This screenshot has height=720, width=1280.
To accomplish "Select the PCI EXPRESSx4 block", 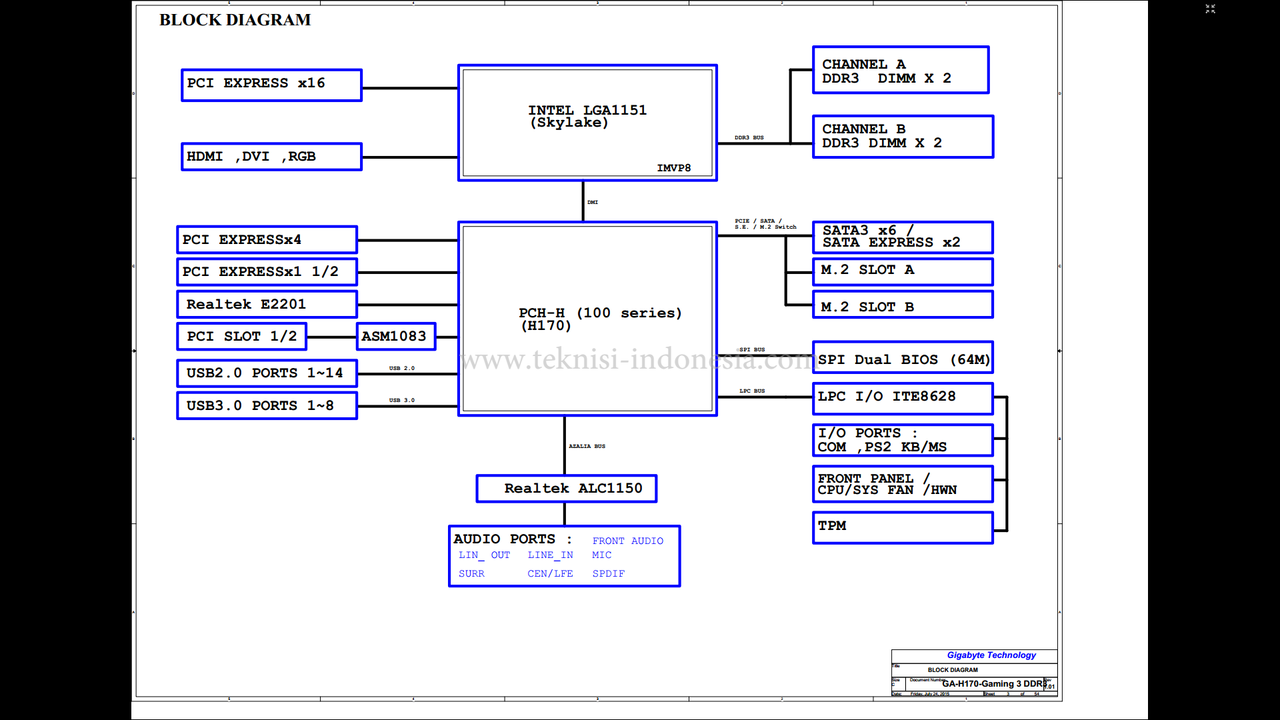I will tap(267, 240).
